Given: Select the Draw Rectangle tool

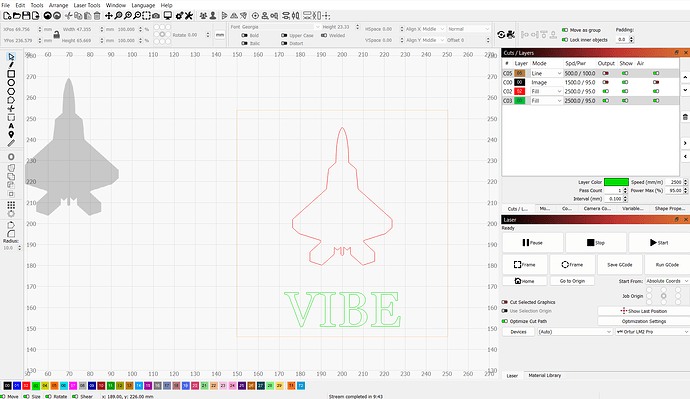Looking at the screenshot, I should coord(11,74).
